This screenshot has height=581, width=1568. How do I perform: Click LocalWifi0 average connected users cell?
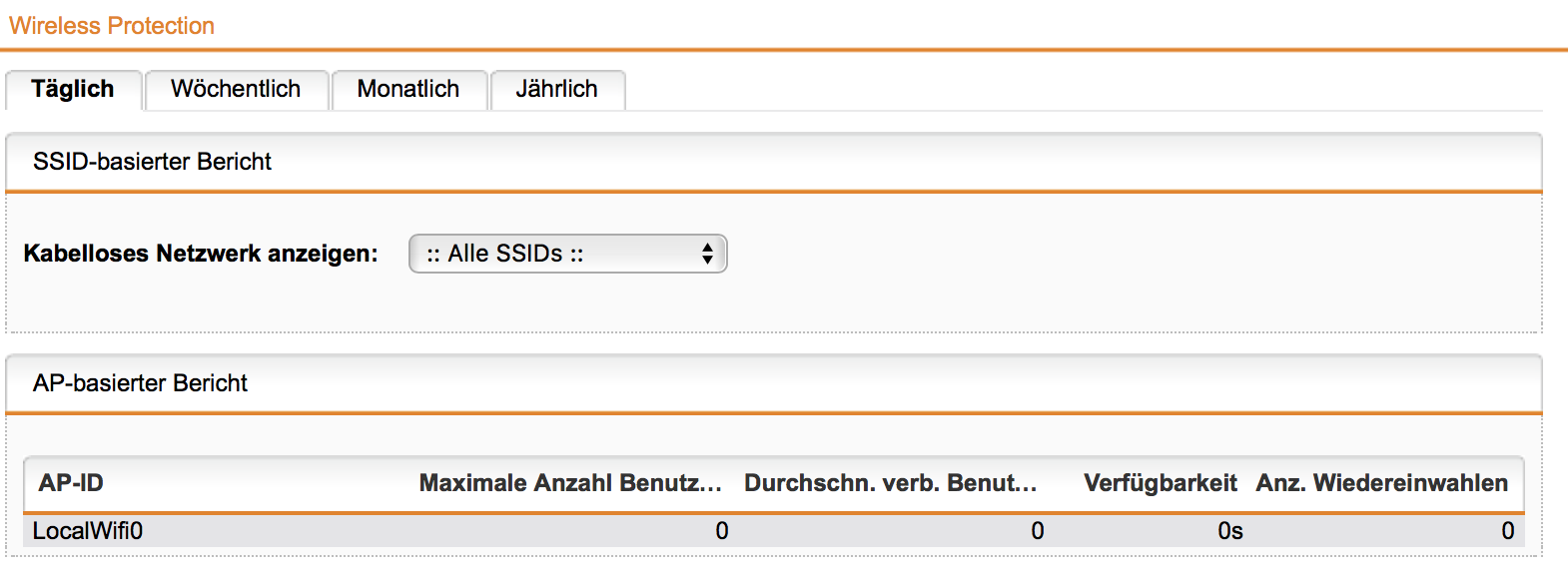(1038, 531)
